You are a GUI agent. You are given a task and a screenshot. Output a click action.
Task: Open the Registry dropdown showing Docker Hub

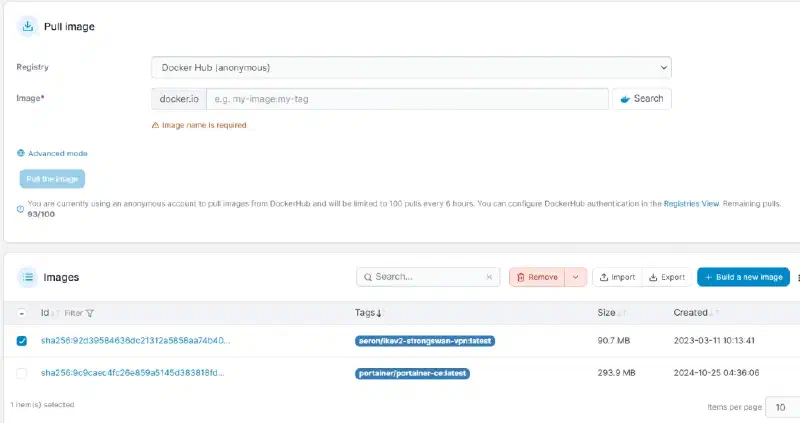pyautogui.click(x=411, y=67)
